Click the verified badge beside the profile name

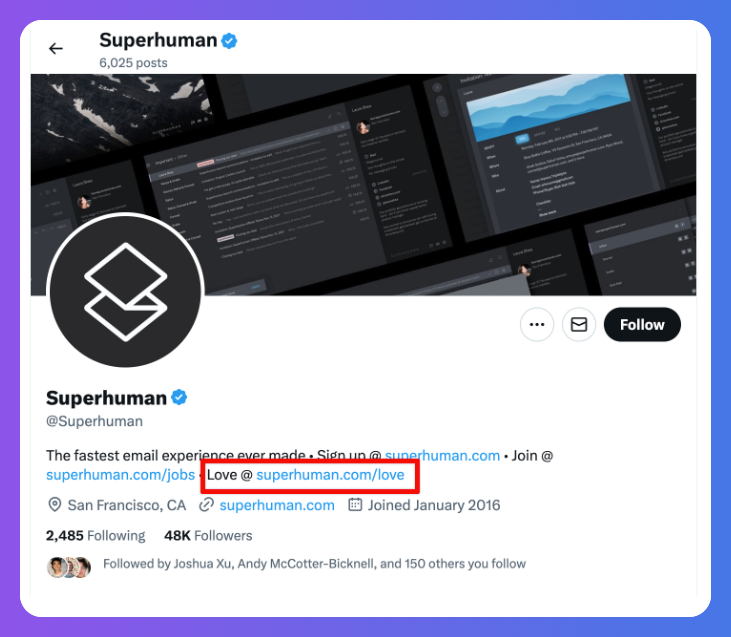pyautogui.click(x=179, y=397)
